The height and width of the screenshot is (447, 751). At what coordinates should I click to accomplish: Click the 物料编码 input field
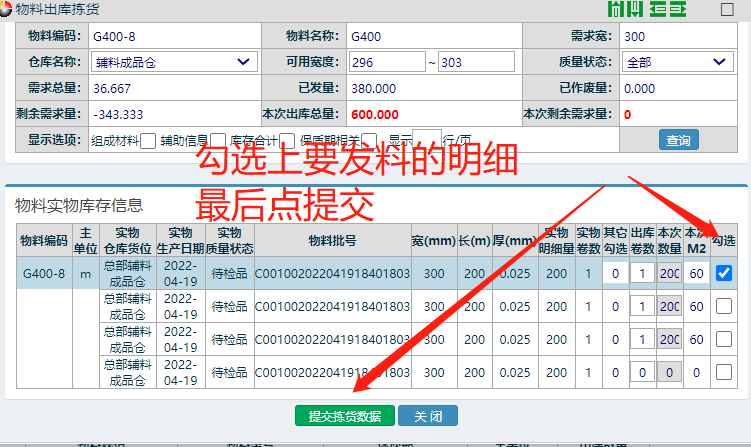coord(172,36)
